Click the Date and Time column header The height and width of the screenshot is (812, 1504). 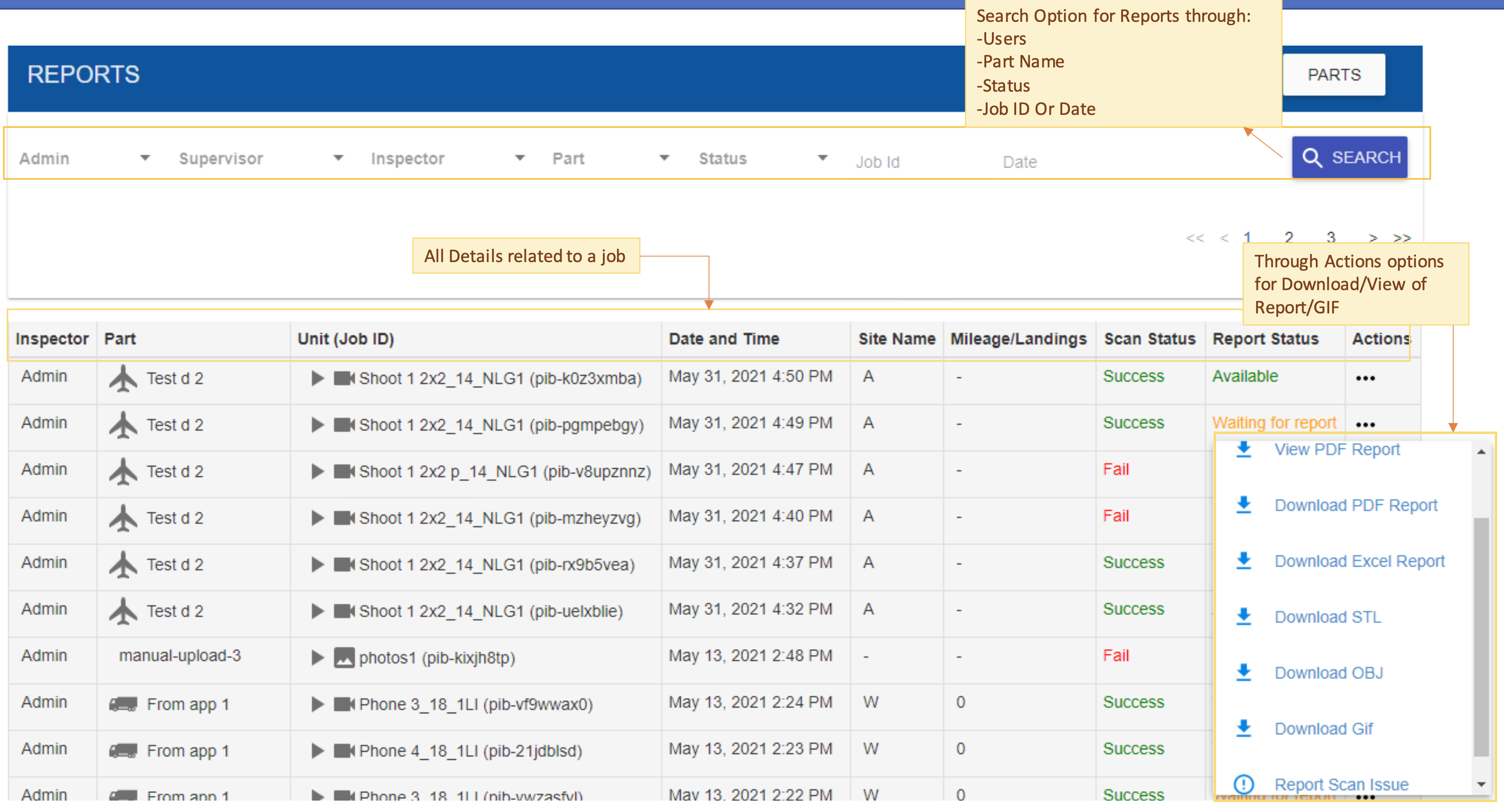tap(724, 339)
